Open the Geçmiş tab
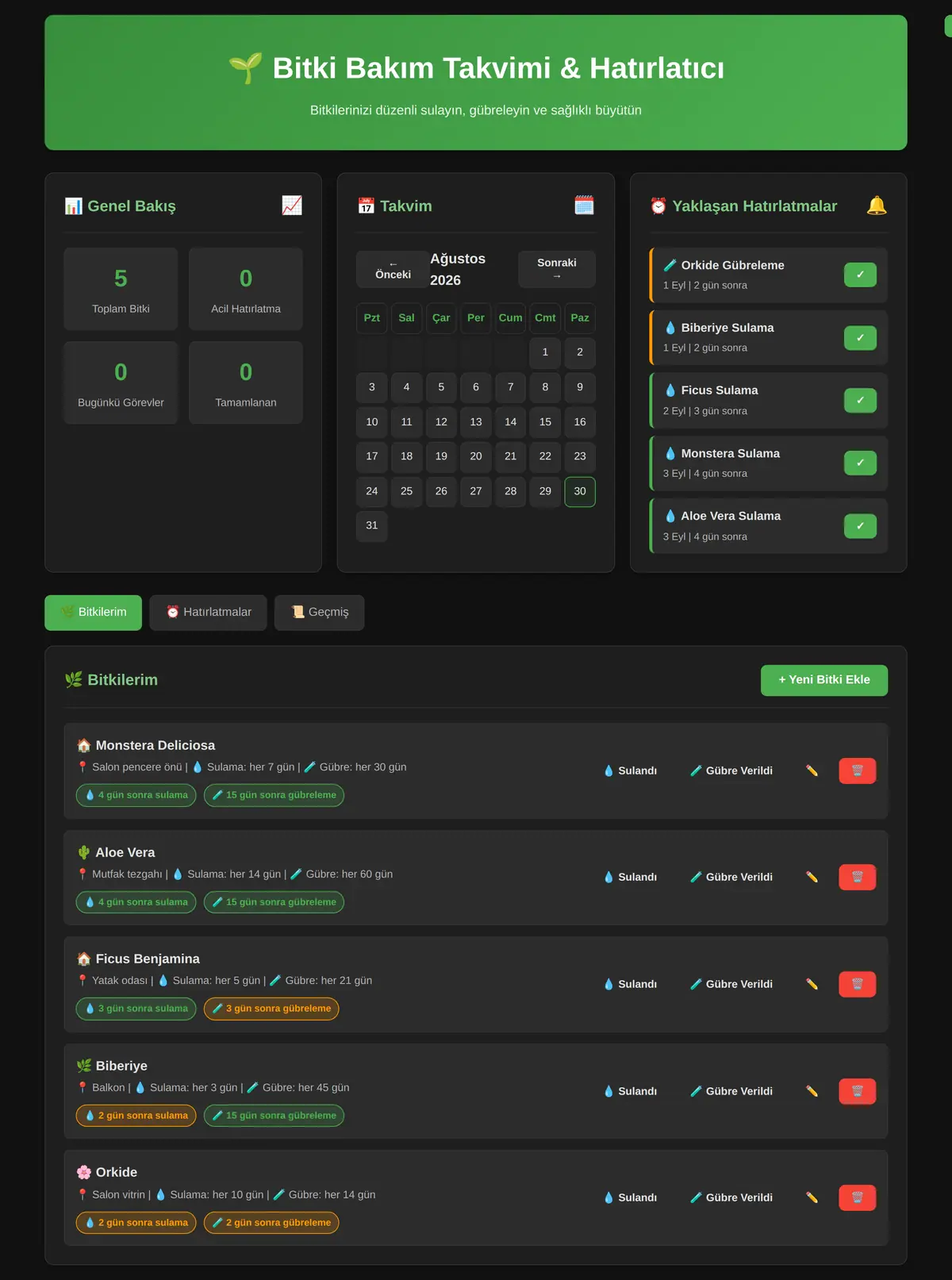Screen dimensions: 952x1280 (x=320, y=613)
